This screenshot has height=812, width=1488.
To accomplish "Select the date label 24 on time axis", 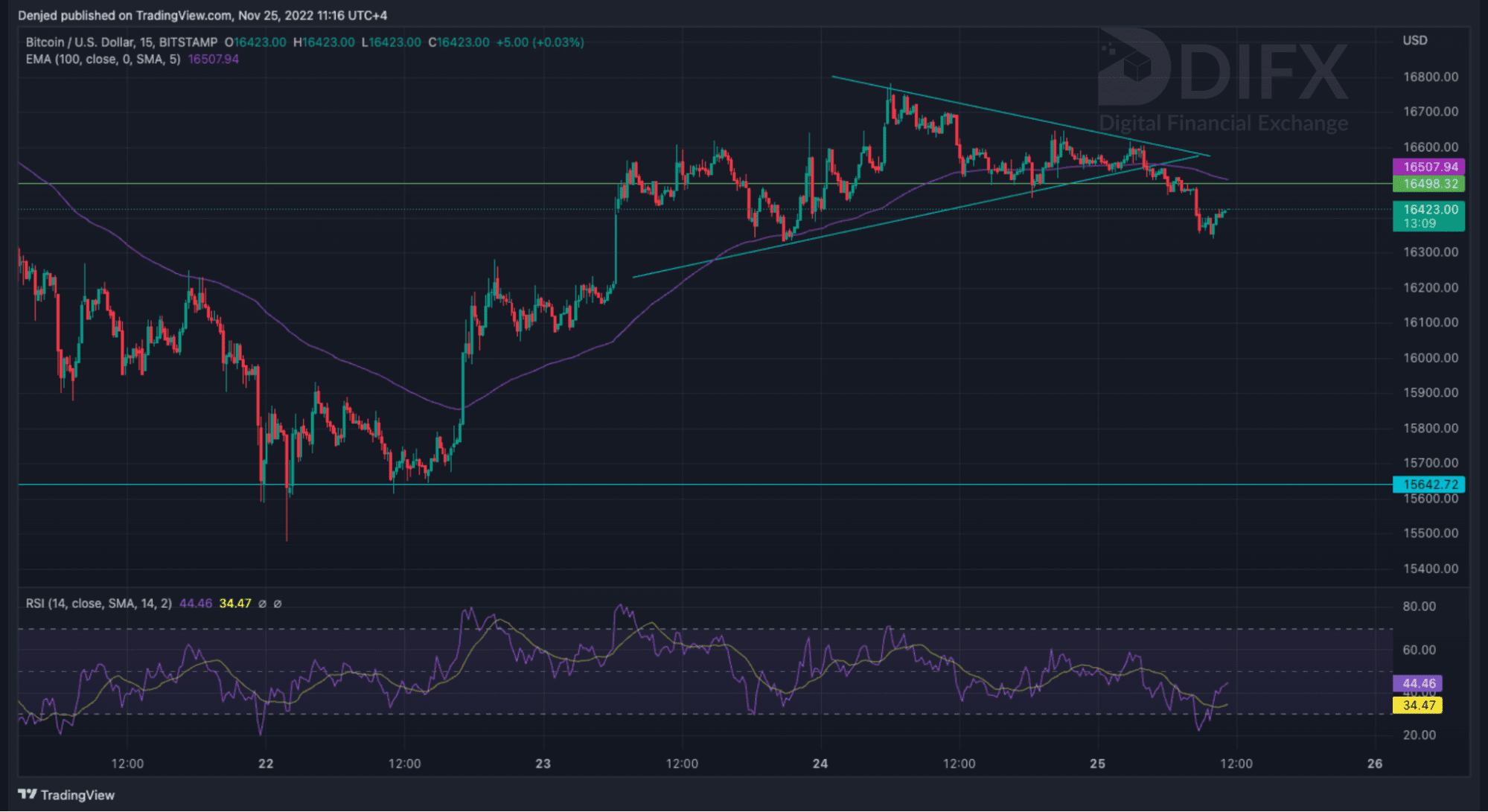I will click(x=820, y=764).
